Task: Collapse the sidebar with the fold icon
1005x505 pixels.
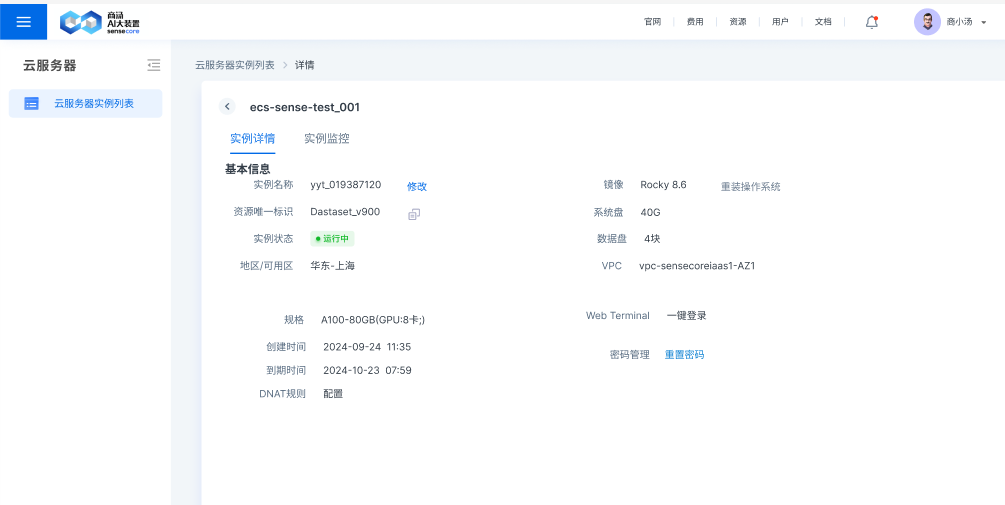Action: [153, 65]
